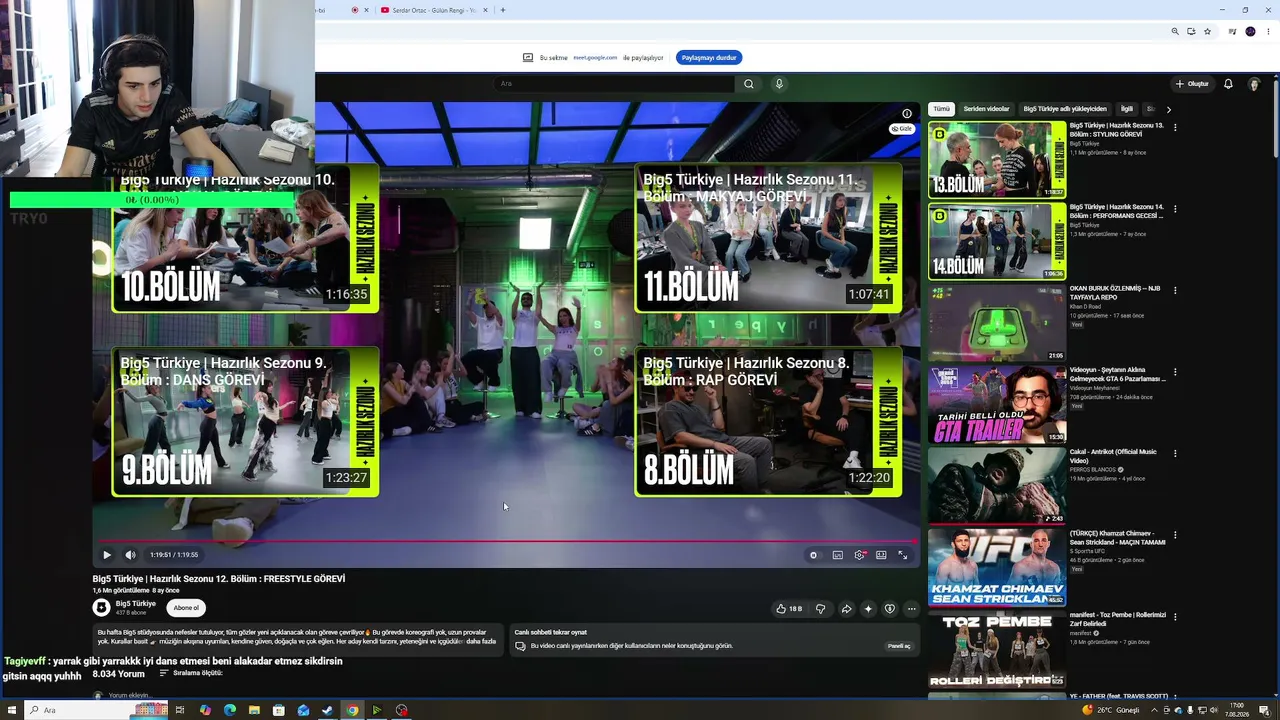Show more filter chips with right arrow
The height and width of the screenshot is (720, 1280).
point(1168,109)
